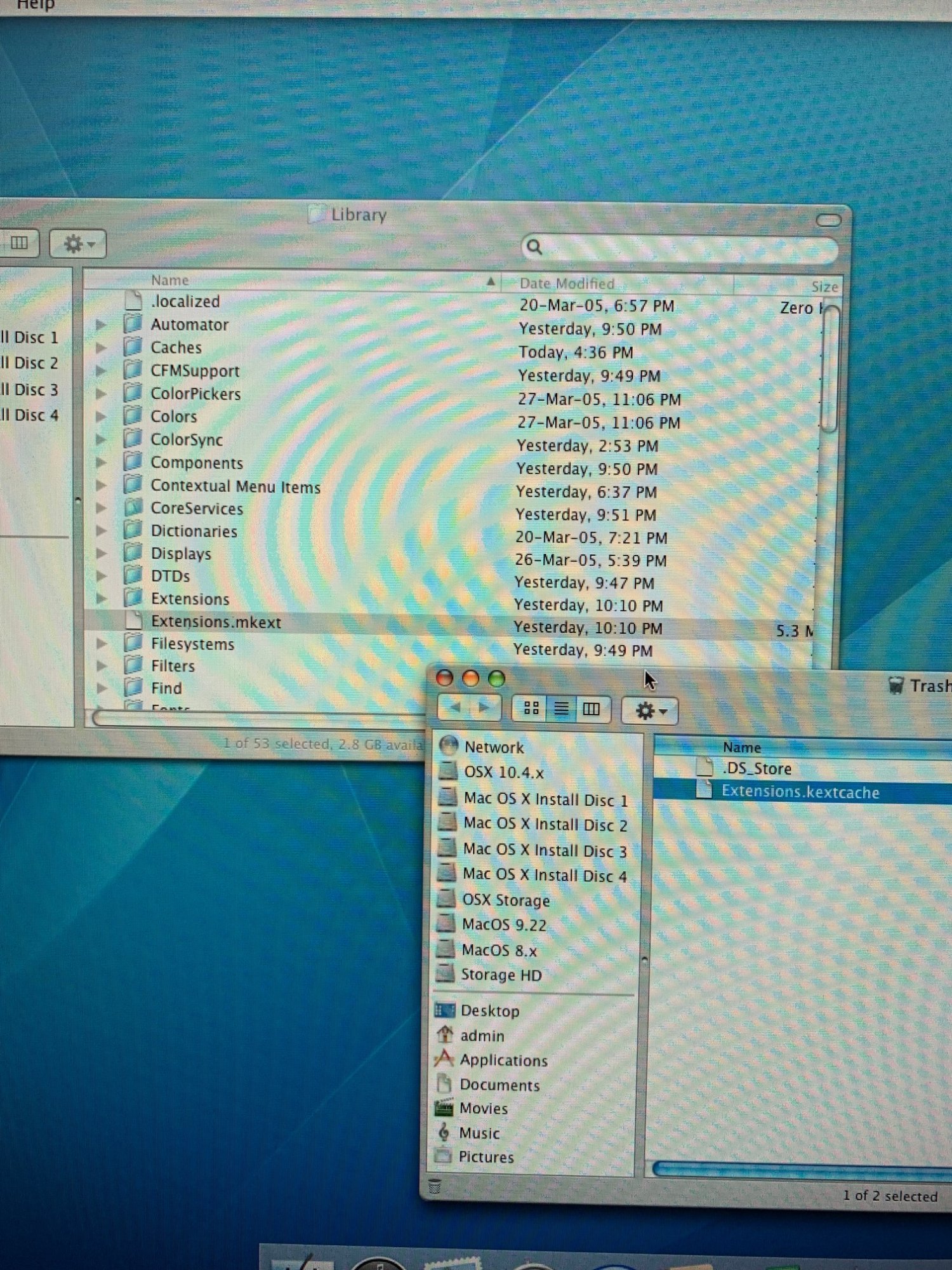Switch Library window to column view
Screen dimensions: 952x1270
(x=19, y=243)
